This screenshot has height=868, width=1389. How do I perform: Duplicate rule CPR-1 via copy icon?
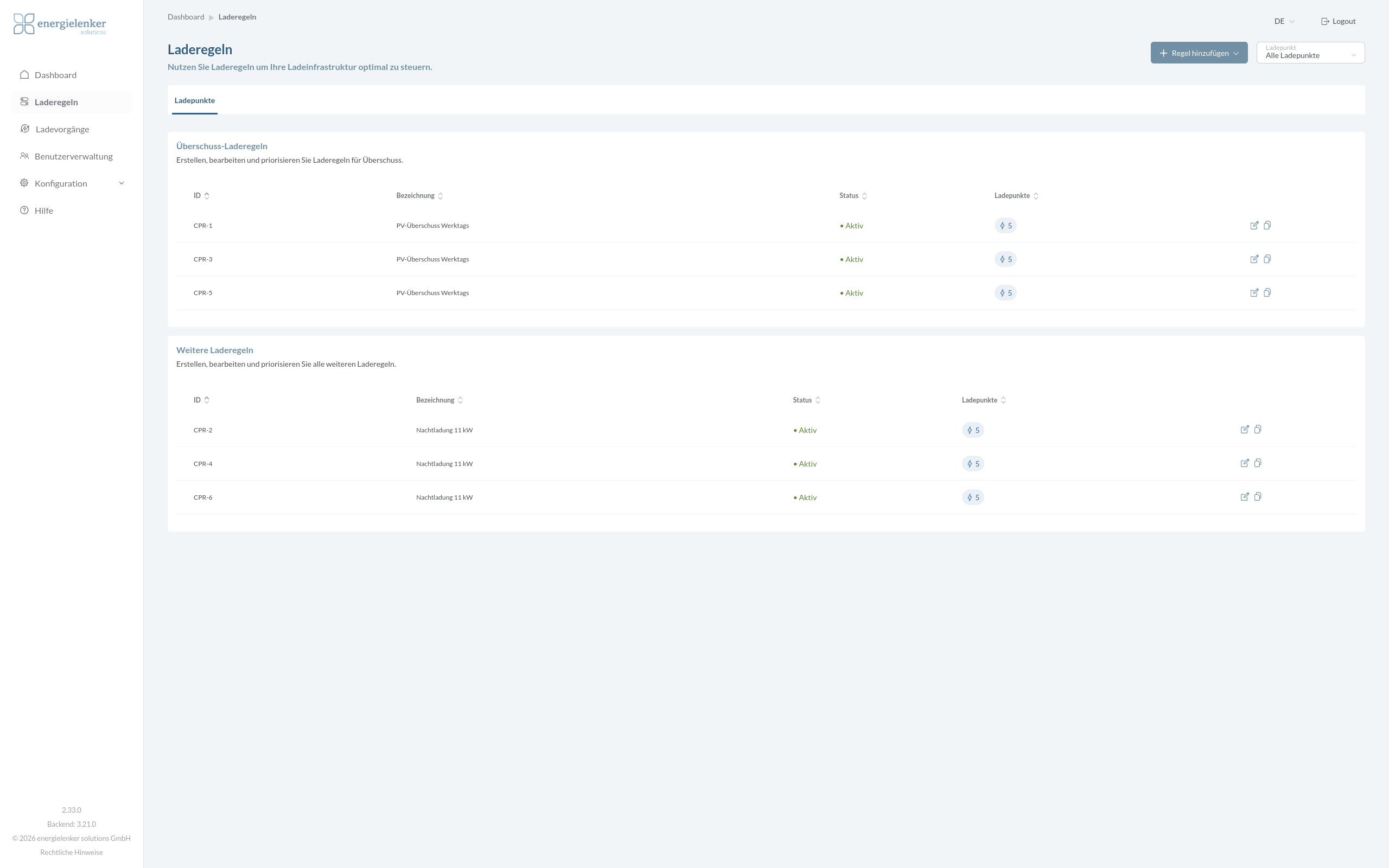[1267, 226]
